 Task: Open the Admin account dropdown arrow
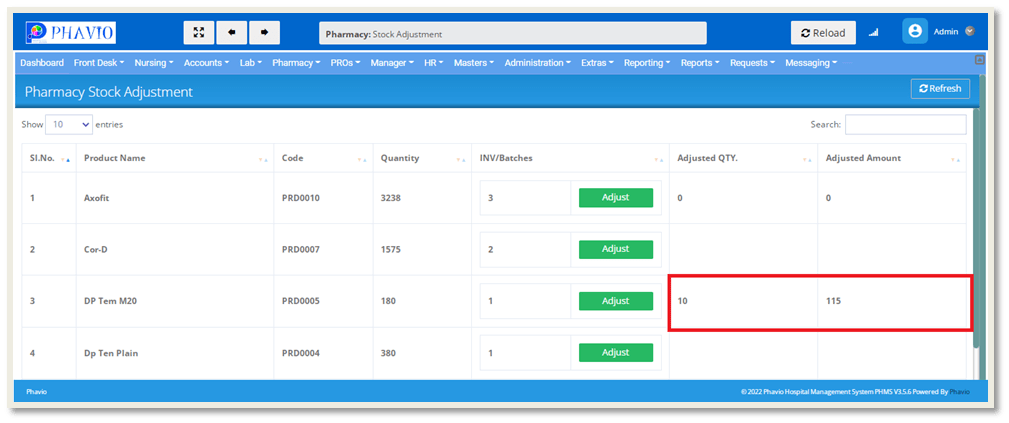970,32
